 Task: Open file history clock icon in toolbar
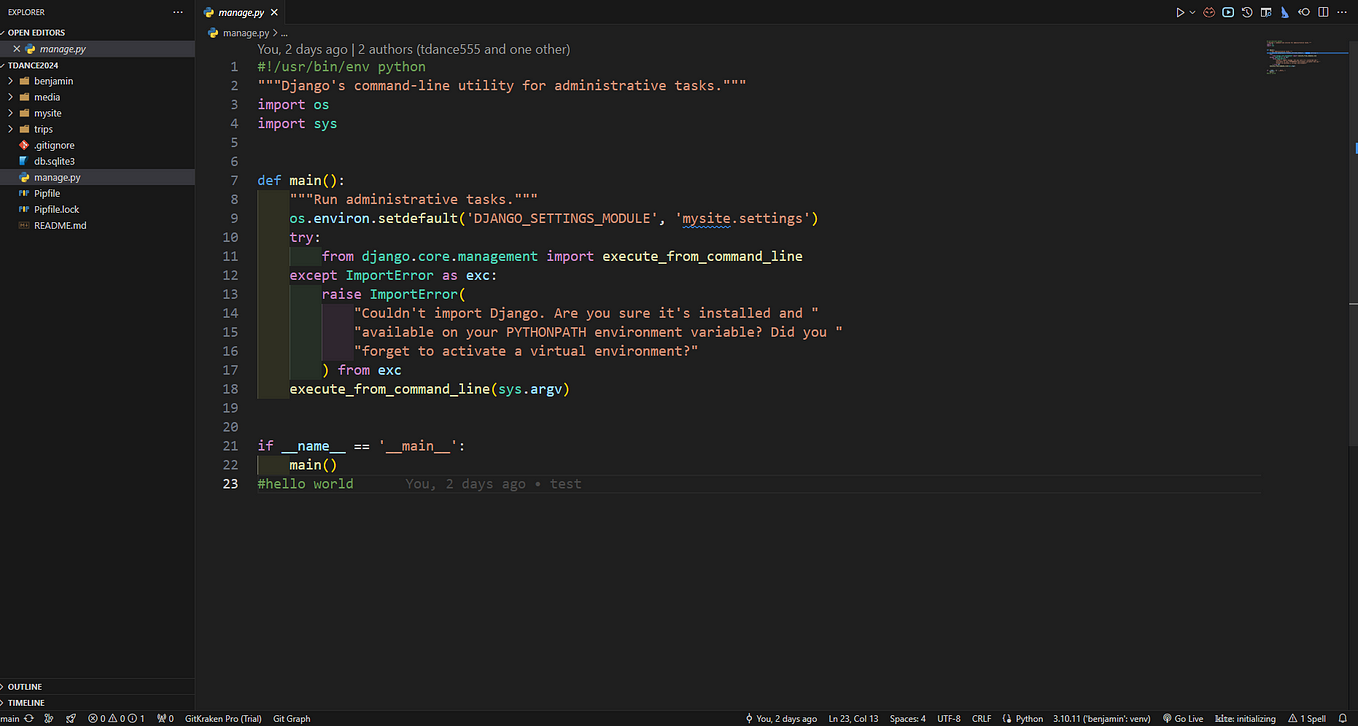pyautogui.click(x=1247, y=12)
